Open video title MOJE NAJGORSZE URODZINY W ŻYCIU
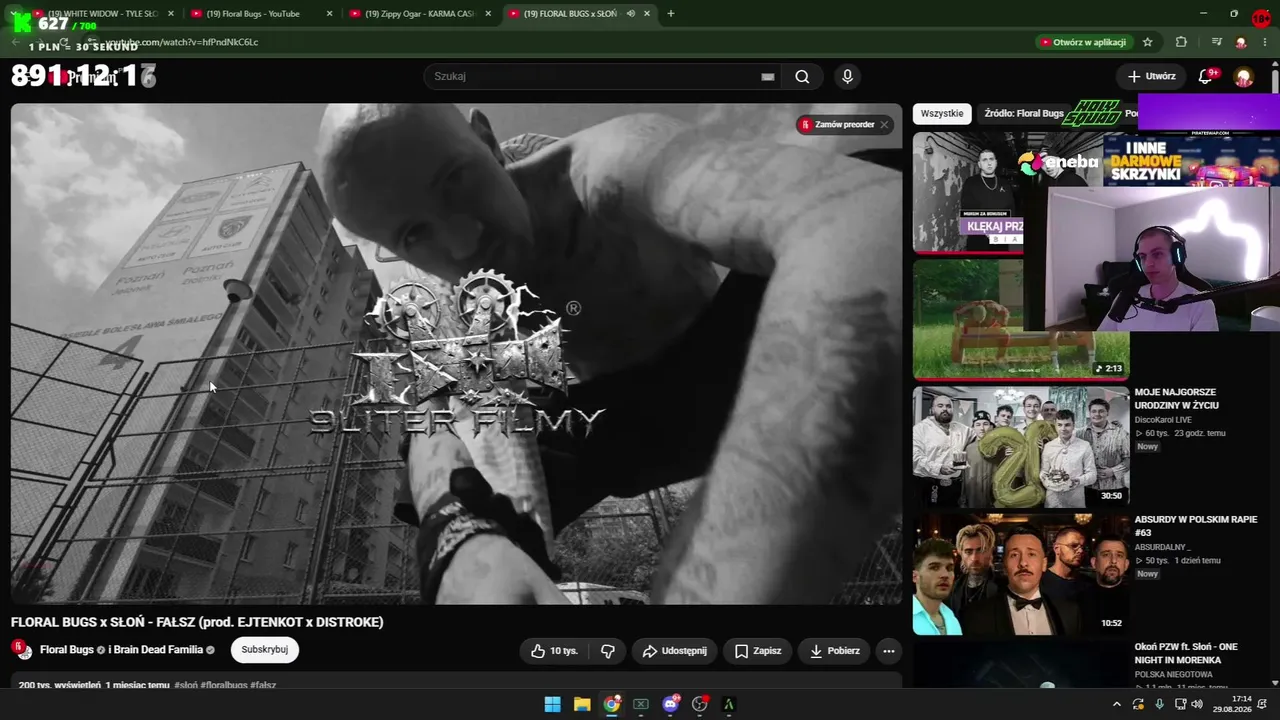This screenshot has width=1280, height=720. 1177,398
